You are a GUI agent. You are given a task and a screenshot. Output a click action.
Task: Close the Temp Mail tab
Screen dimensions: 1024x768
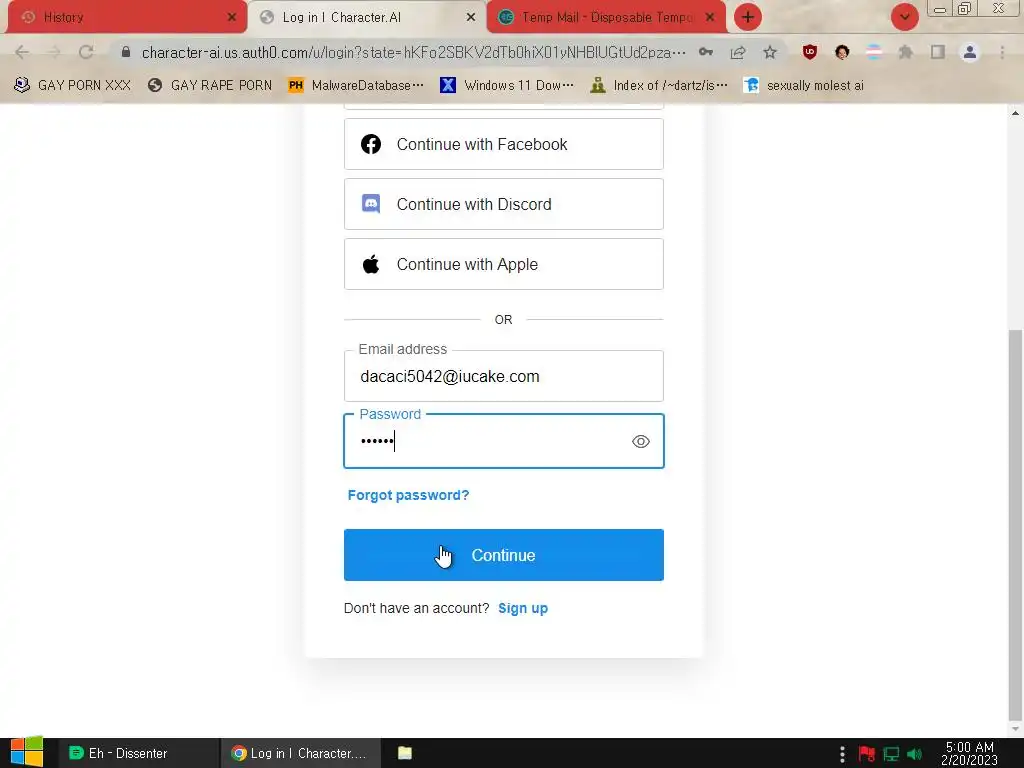click(710, 18)
